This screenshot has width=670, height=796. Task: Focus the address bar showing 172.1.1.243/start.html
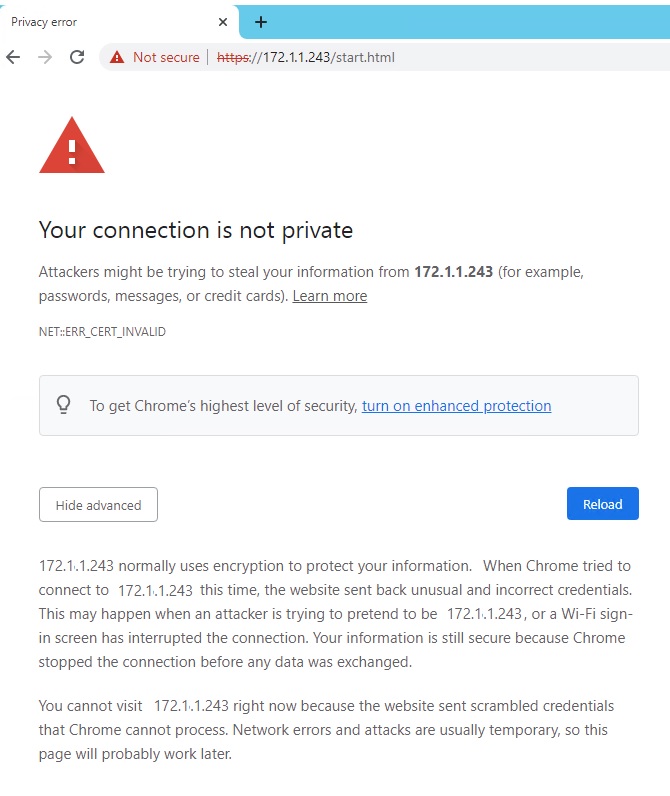click(400, 57)
